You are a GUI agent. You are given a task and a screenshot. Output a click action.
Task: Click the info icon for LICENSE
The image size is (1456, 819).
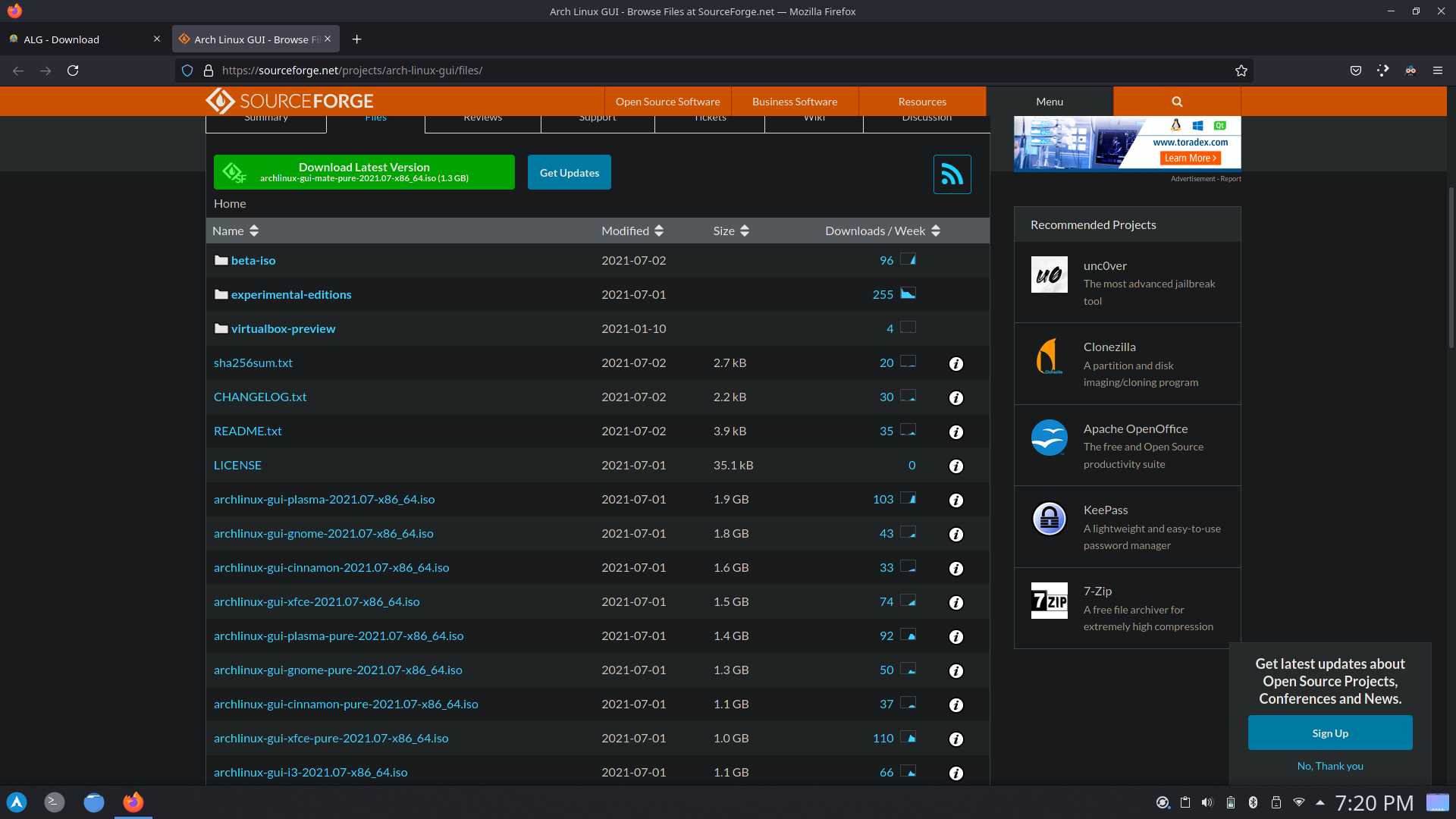[x=956, y=466]
